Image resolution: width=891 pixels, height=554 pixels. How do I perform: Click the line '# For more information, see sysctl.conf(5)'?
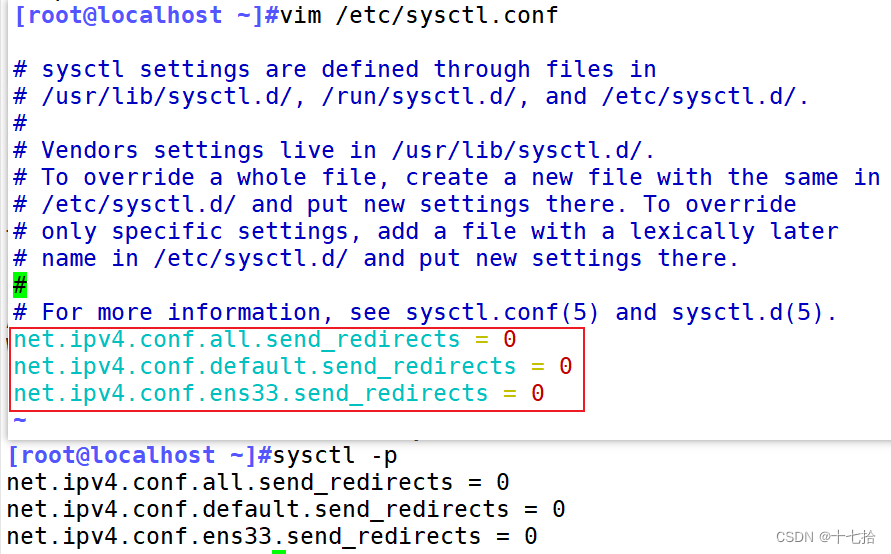coord(425,313)
